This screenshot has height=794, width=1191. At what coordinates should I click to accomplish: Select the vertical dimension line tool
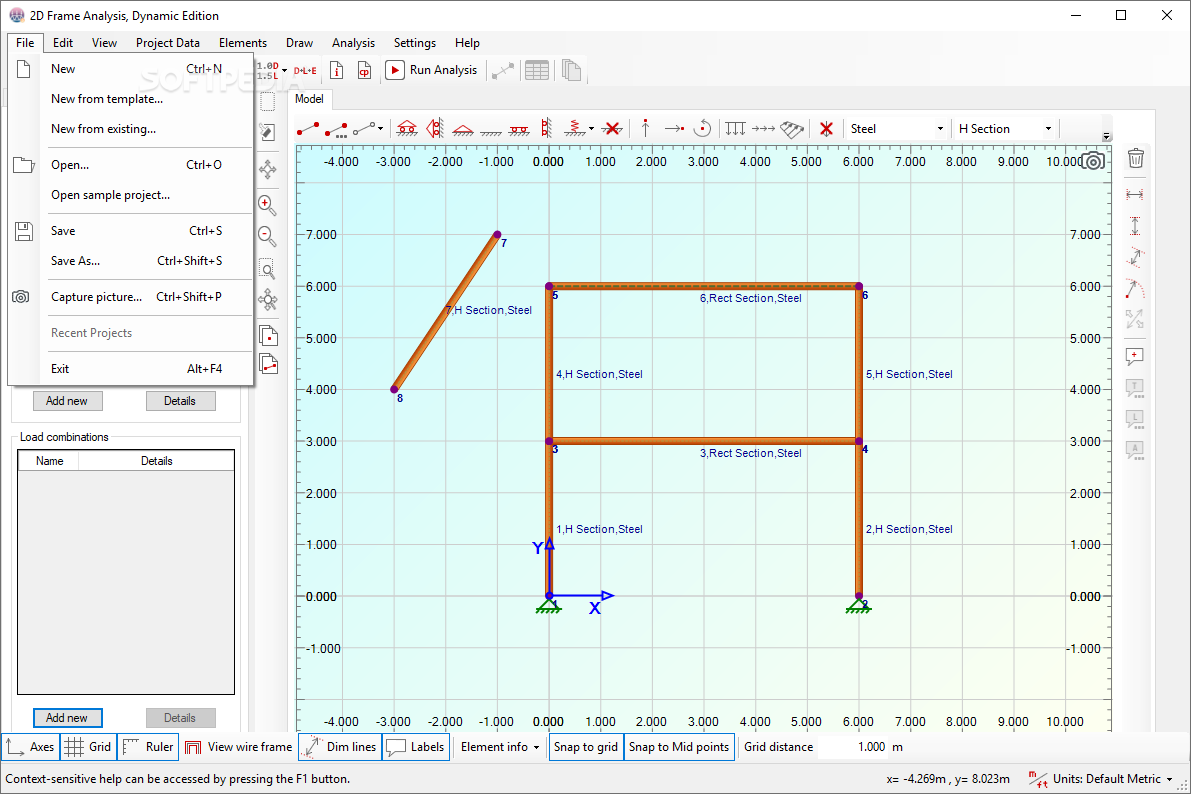pos(1135,226)
